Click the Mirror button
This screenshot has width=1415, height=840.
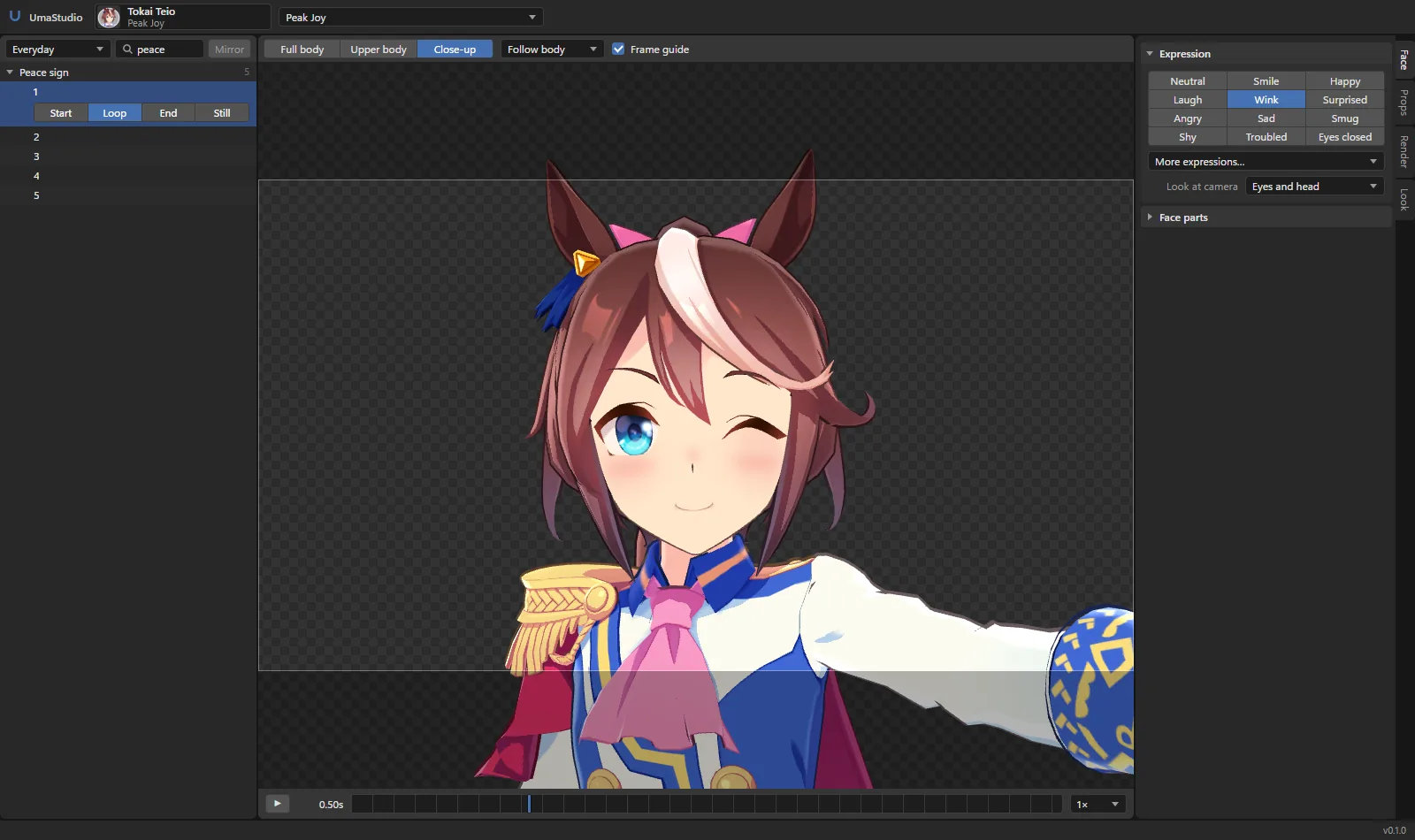tap(229, 50)
